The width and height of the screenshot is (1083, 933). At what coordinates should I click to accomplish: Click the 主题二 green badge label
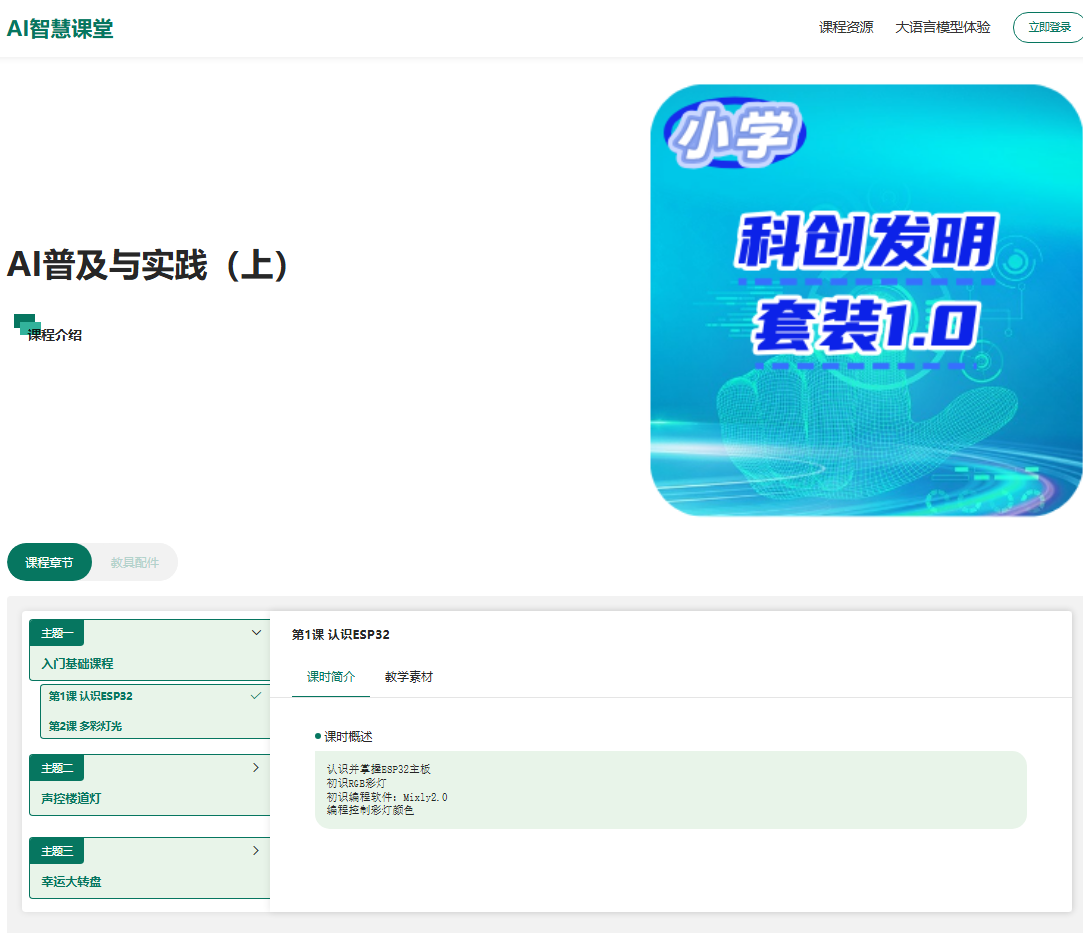(57, 768)
